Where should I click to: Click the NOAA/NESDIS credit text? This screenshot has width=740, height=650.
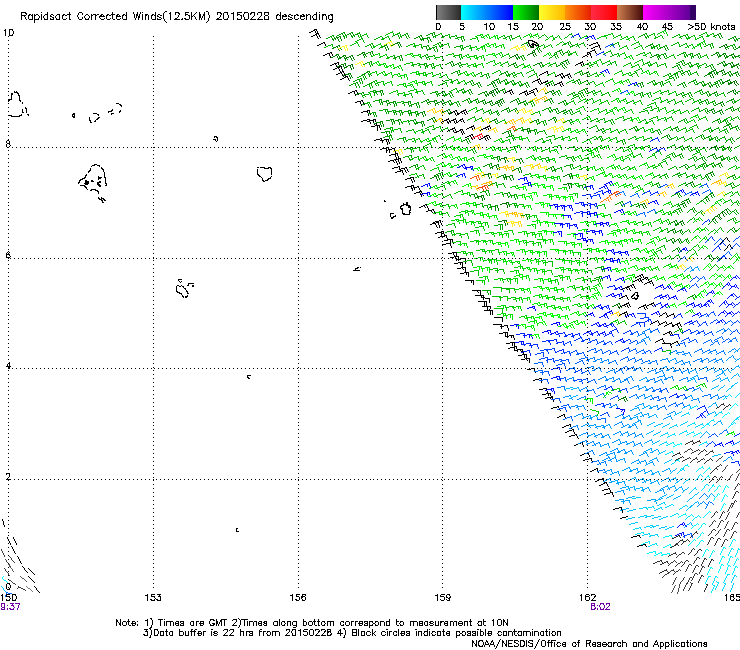pos(589,644)
